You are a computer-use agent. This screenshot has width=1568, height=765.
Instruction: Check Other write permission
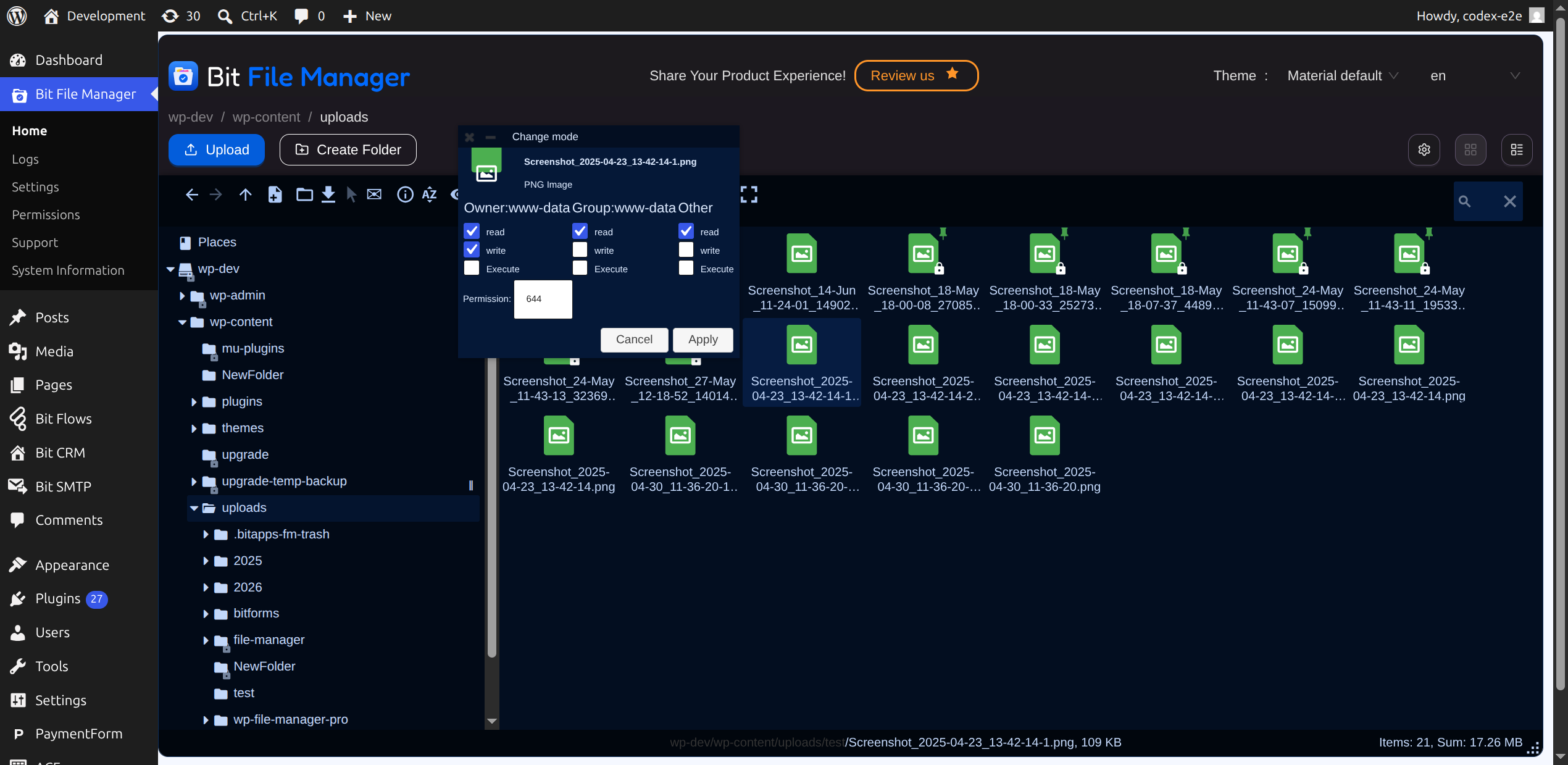686,250
